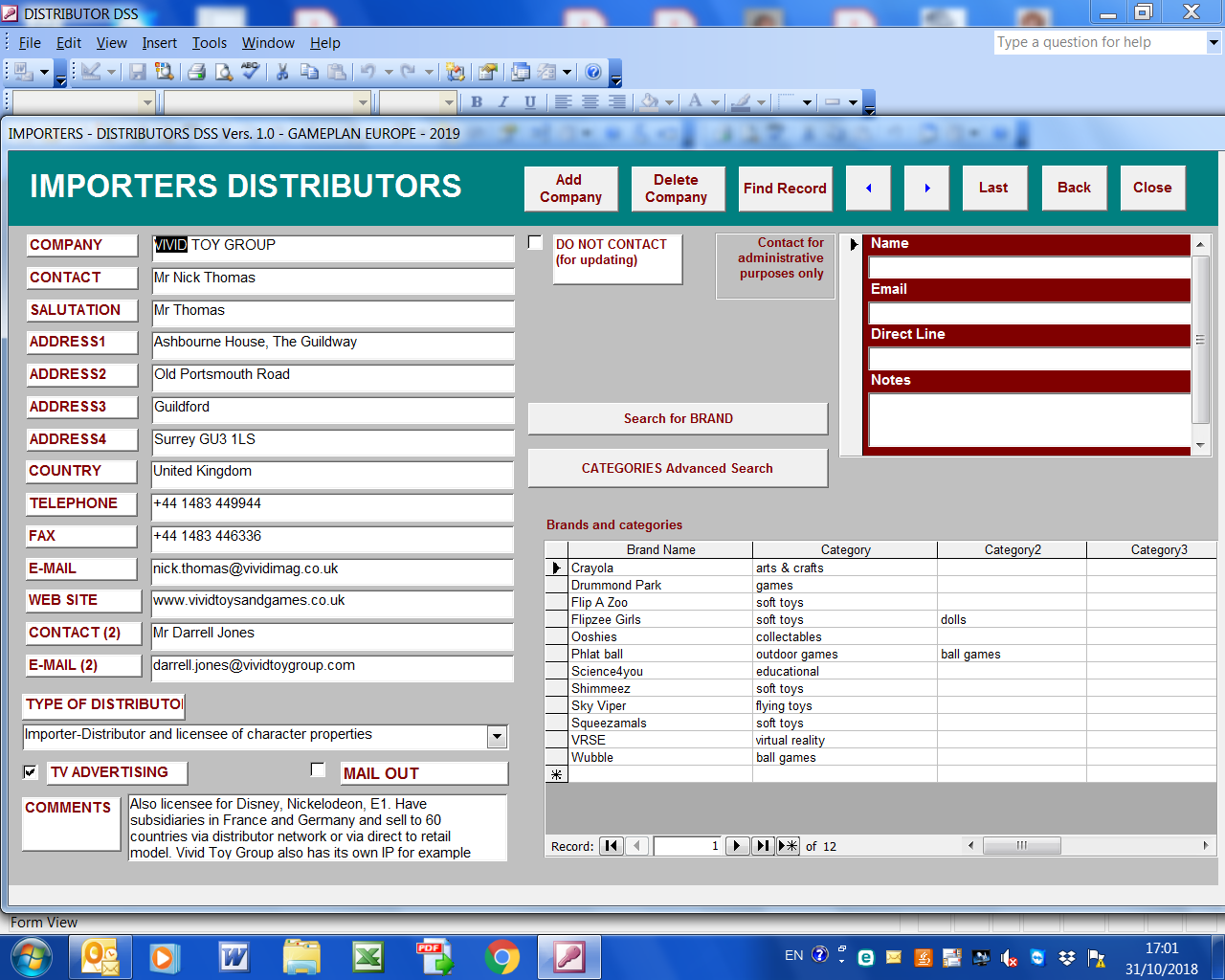This screenshot has height=980, width=1225.
Task: Click the Close button in the form header
Action: pos(1152,188)
